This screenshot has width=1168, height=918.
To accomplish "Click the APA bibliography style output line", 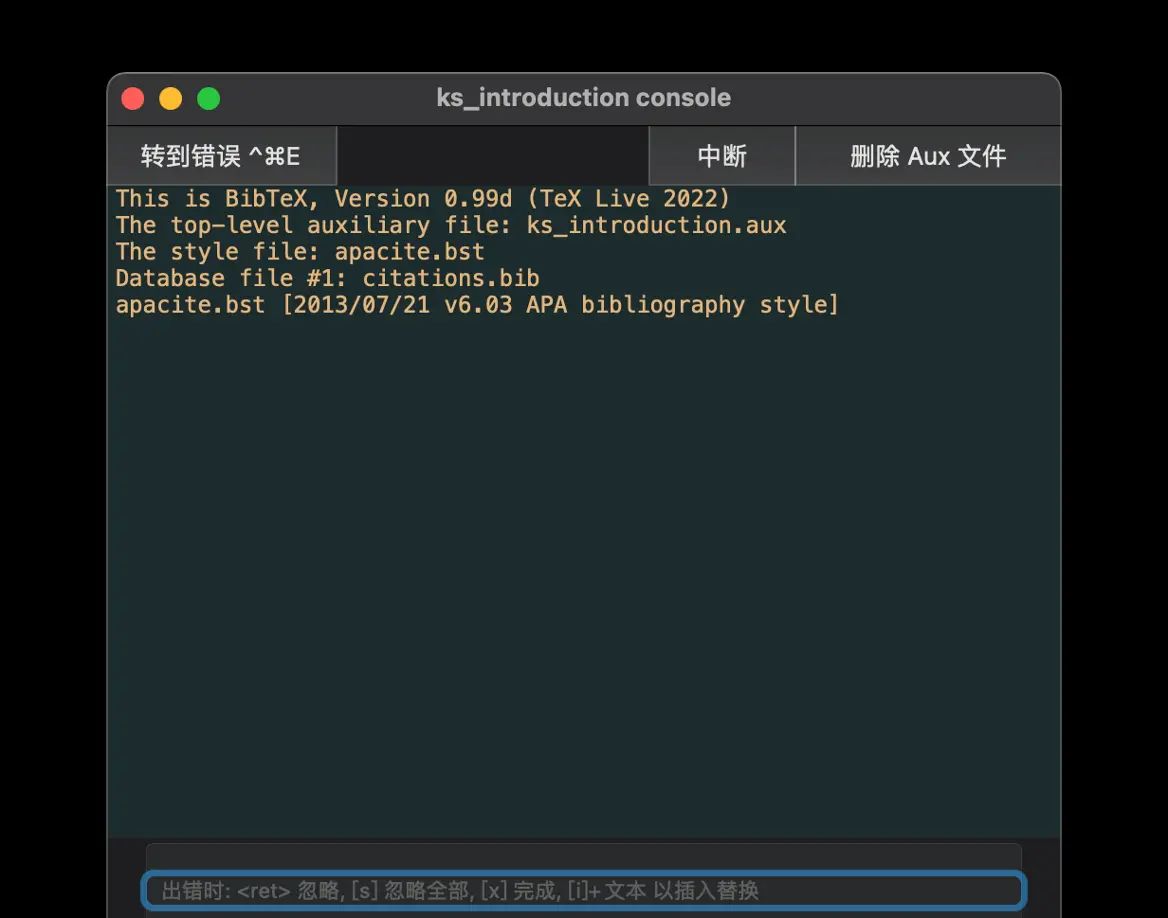I will (x=475, y=304).
